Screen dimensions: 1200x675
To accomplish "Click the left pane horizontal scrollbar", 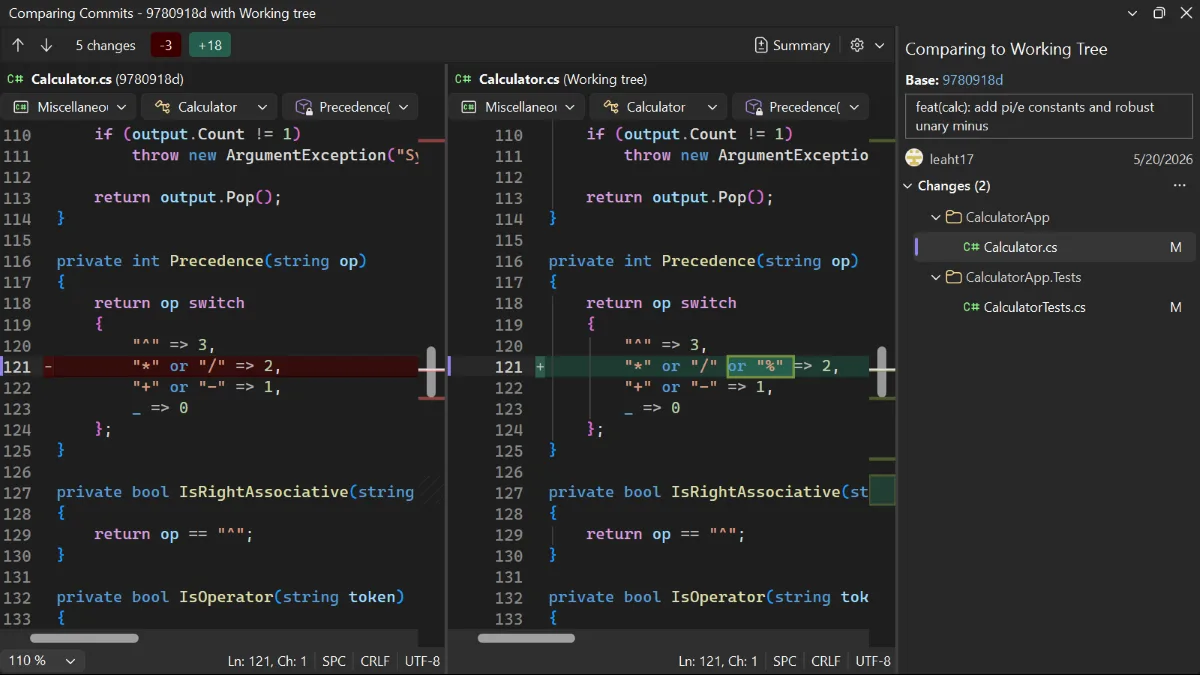I will (x=84, y=638).
